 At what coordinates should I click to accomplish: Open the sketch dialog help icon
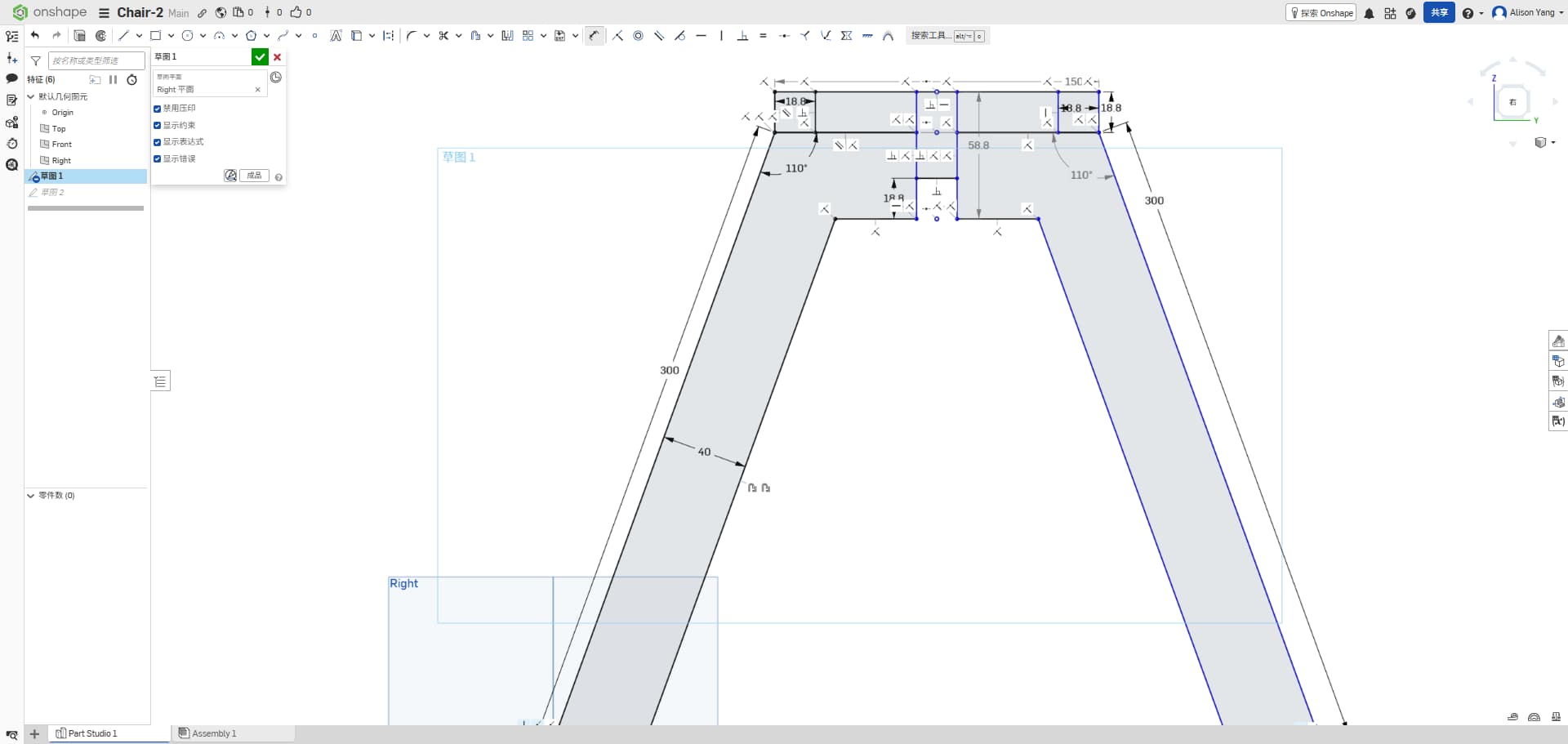(x=278, y=177)
